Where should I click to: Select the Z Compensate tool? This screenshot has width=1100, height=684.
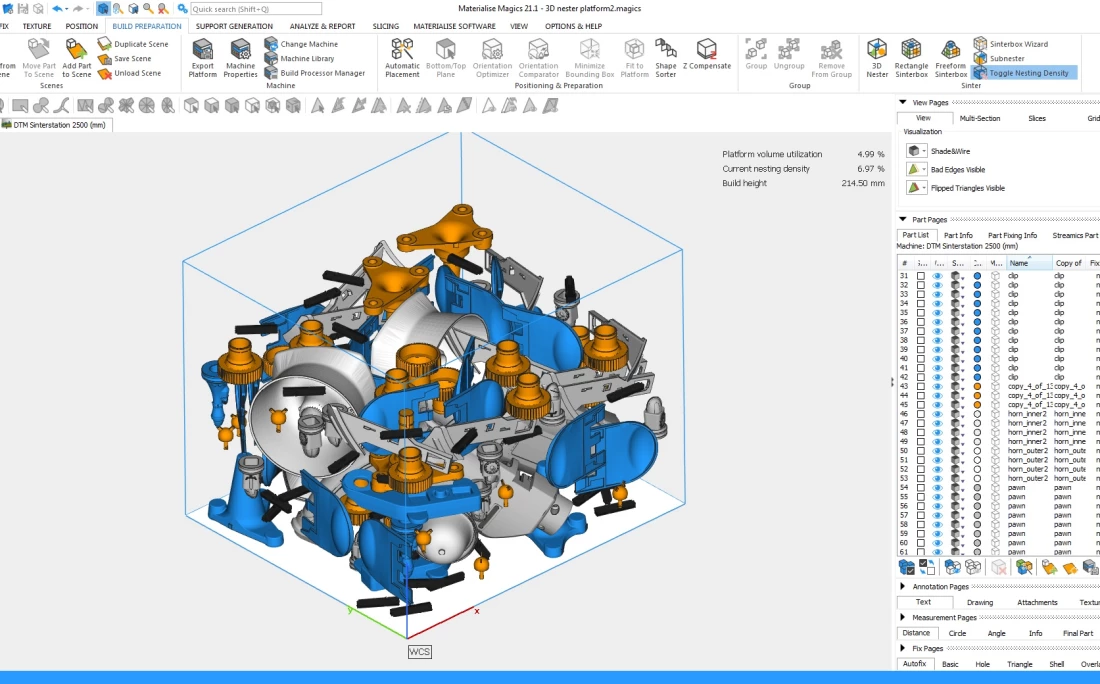click(707, 56)
